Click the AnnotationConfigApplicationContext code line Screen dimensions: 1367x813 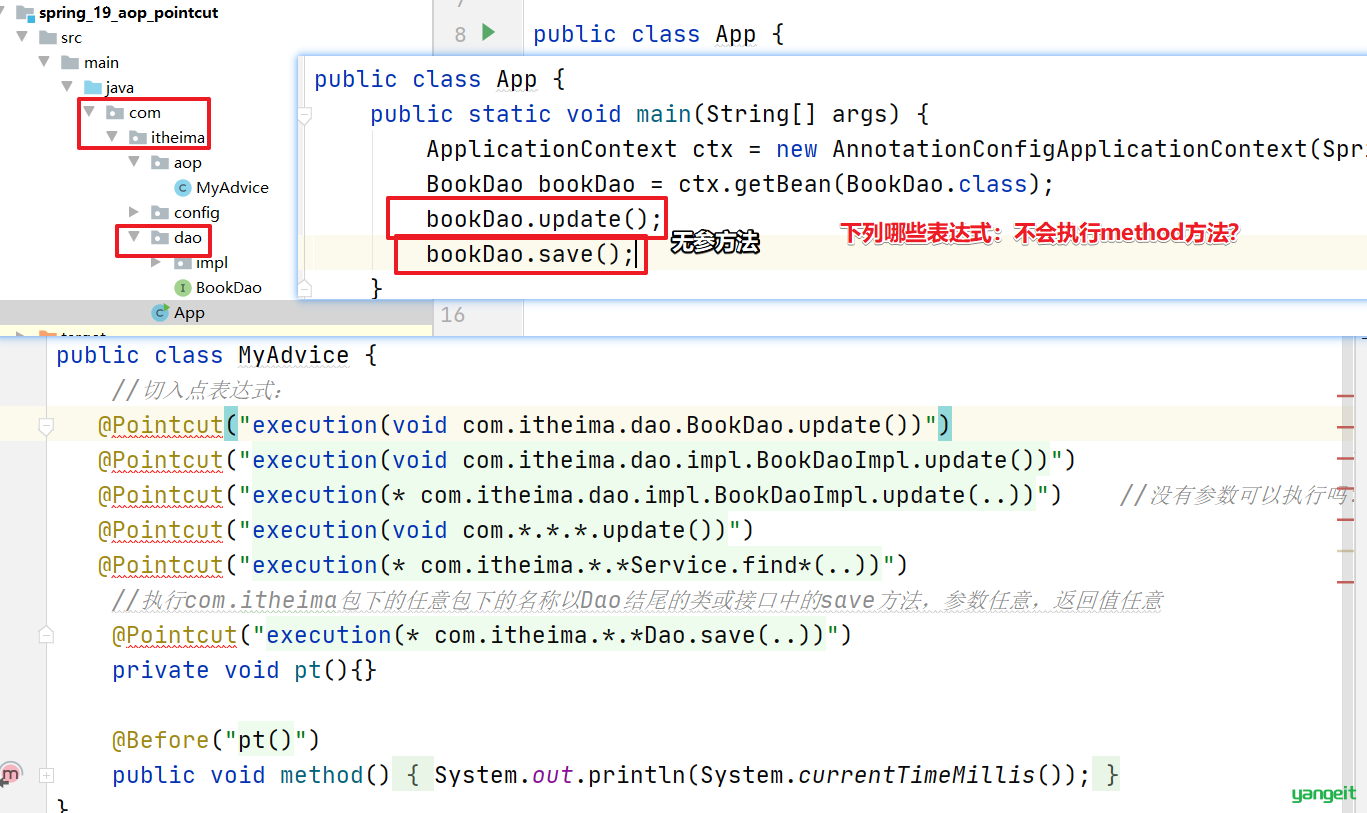[895, 149]
